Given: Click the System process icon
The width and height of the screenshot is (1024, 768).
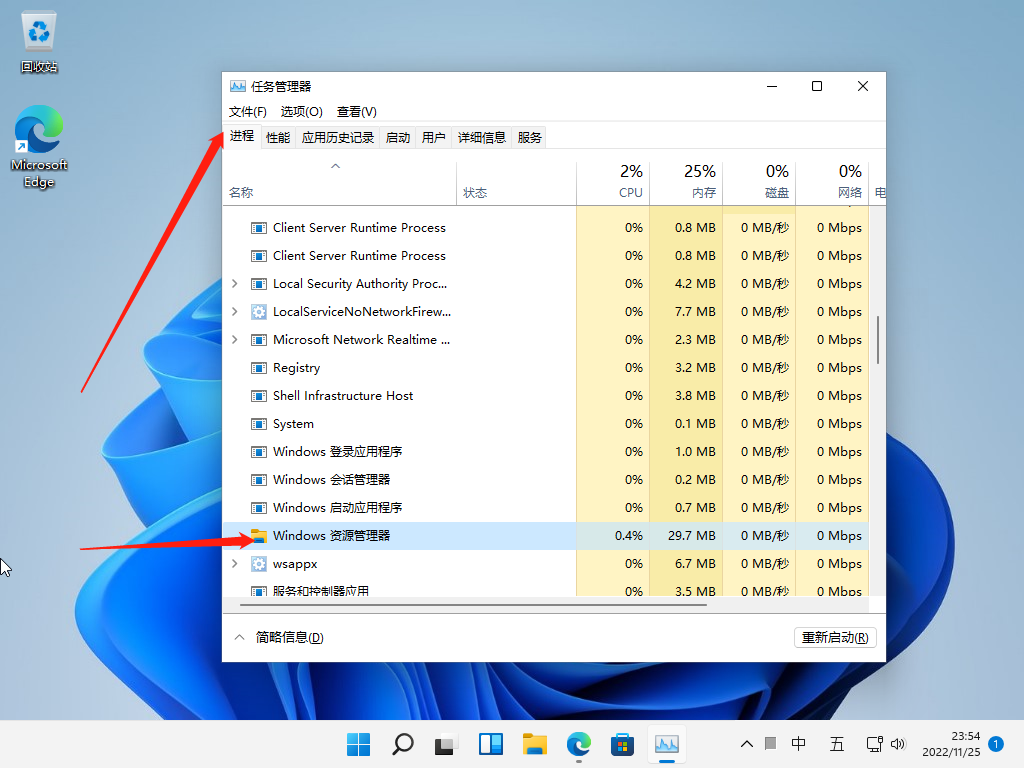Looking at the screenshot, I should point(259,424).
